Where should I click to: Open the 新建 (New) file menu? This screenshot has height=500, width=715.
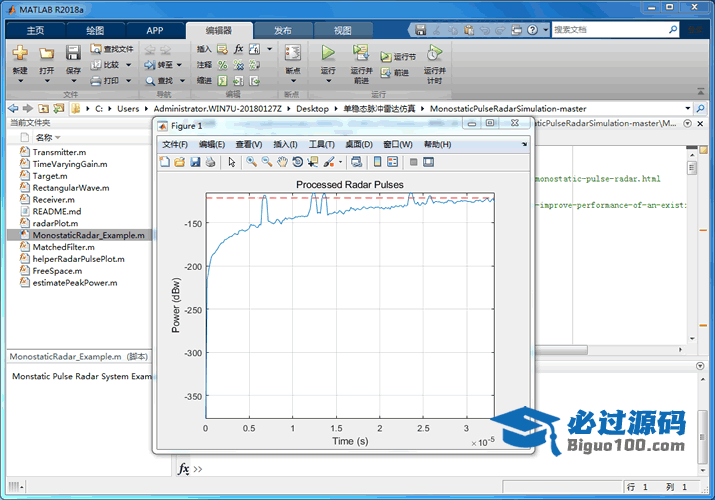click(20, 53)
